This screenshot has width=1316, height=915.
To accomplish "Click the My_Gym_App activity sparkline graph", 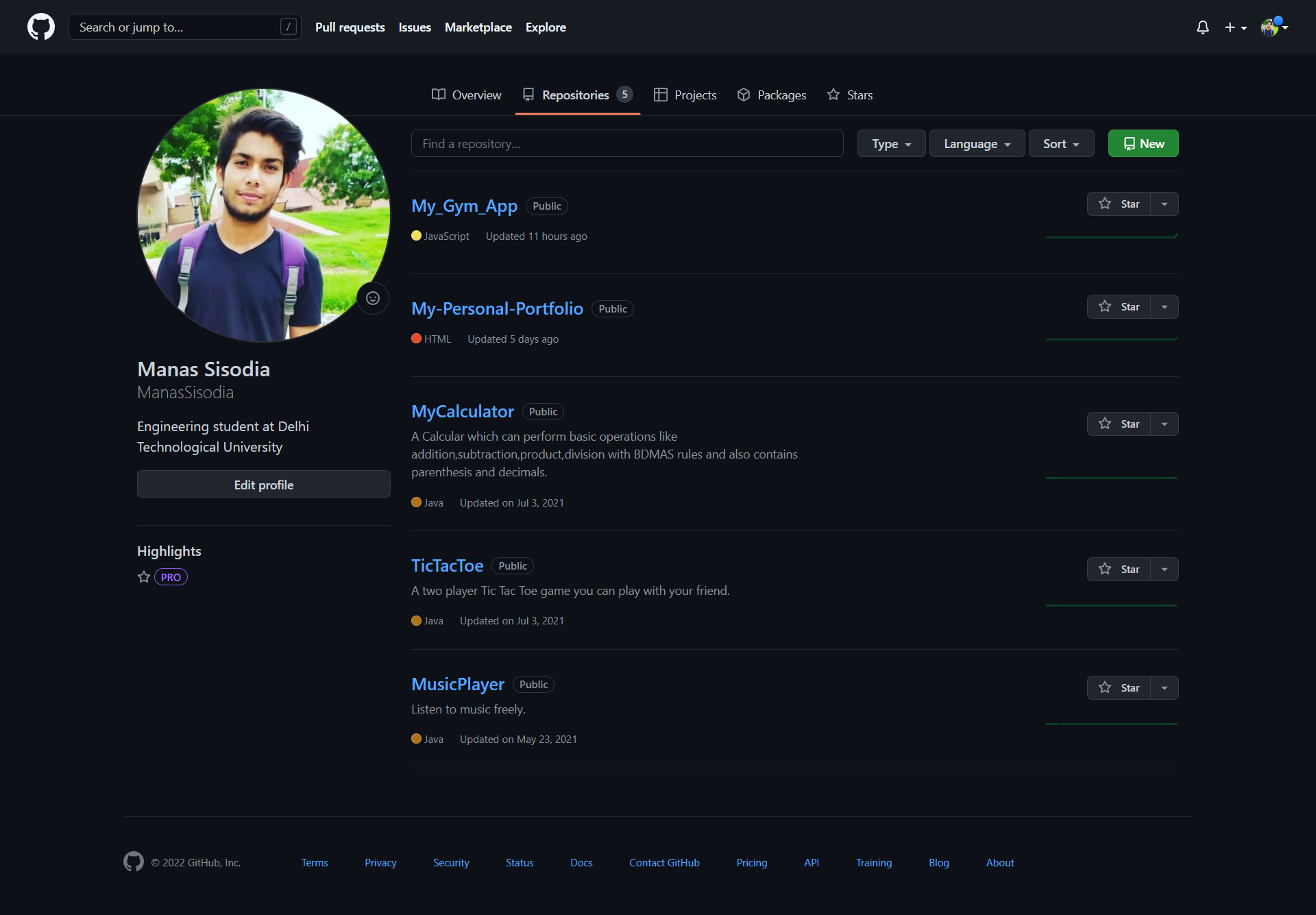I will [1112, 236].
